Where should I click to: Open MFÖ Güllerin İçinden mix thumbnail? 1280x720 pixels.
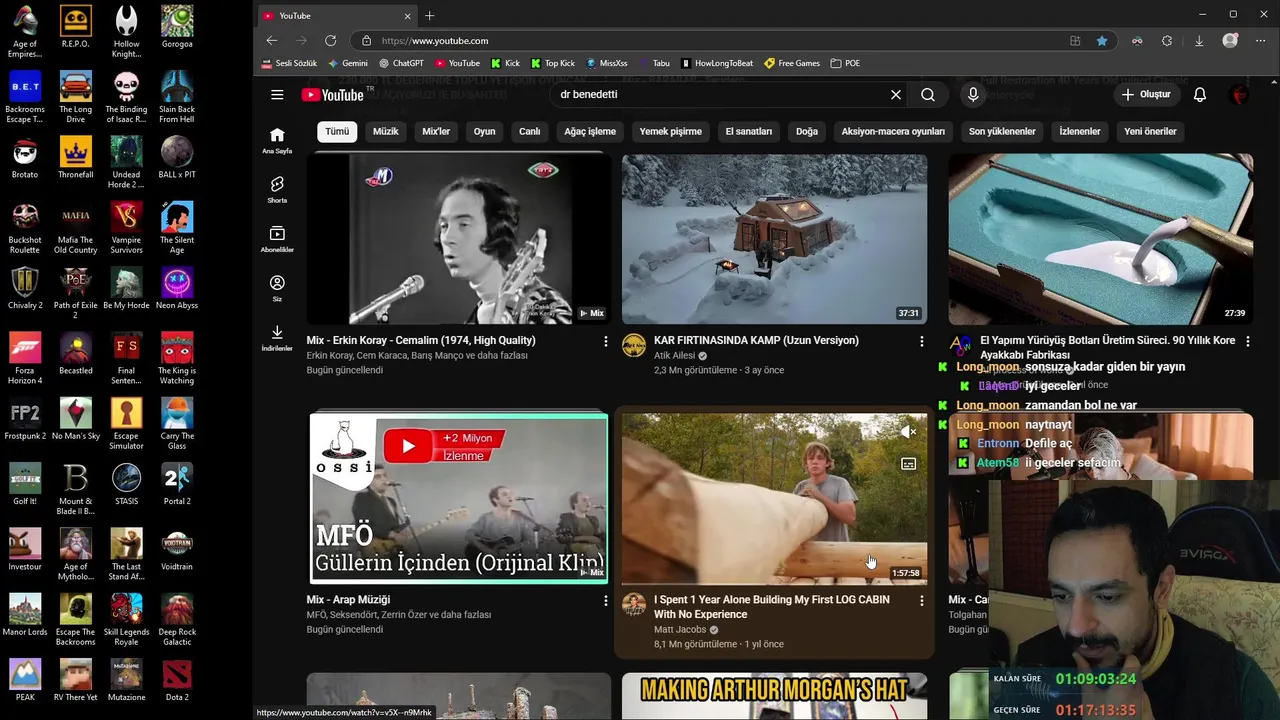(x=459, y=498)
